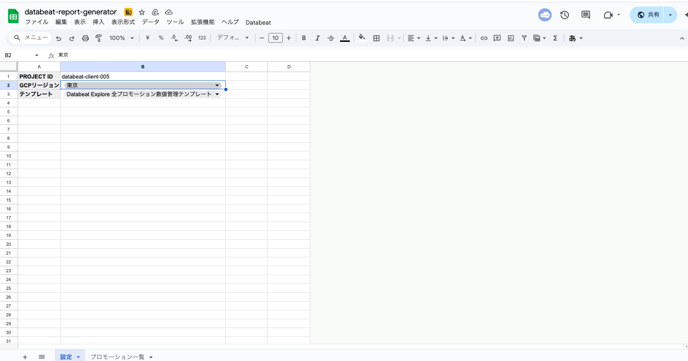Viewport: 688px width, 361px height.
Task: Expand the 東京 region dropdown in B2
Action: [x=217, y=85]
